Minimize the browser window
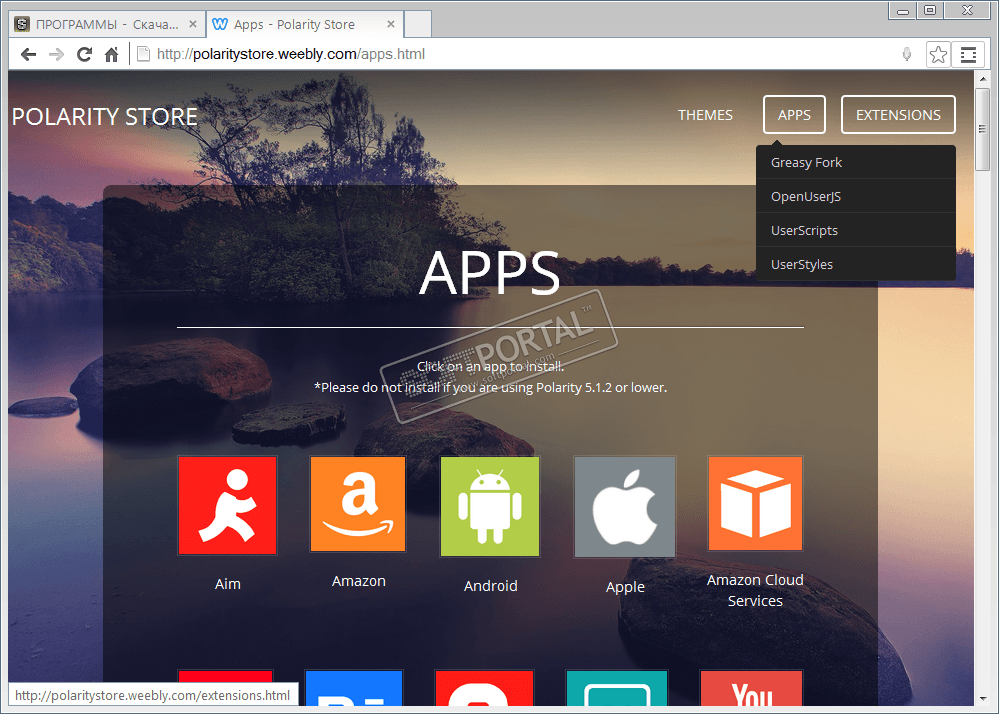The height and width of the screenshot is (714, 999). (x=903, y=11)
